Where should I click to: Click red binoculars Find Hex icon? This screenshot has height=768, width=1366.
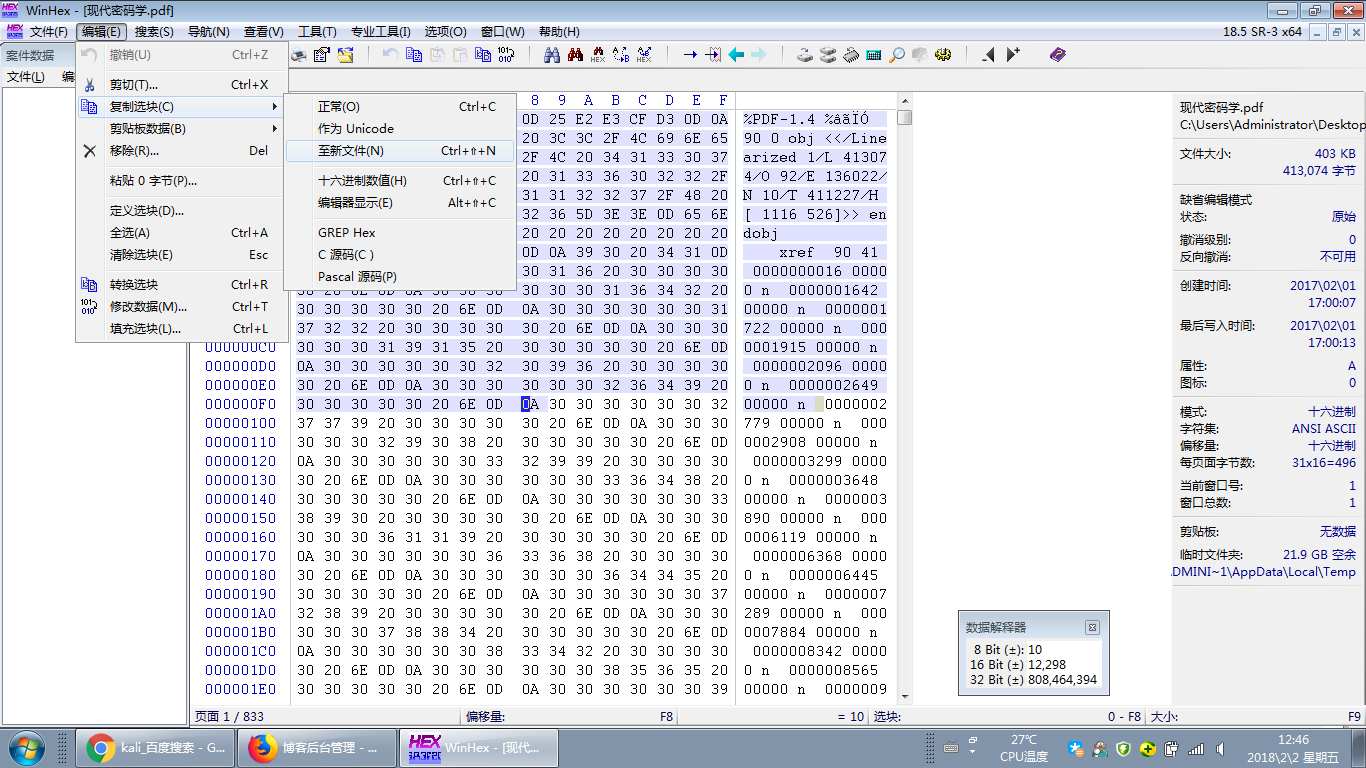pyautogui.click(x=575, y=55)
